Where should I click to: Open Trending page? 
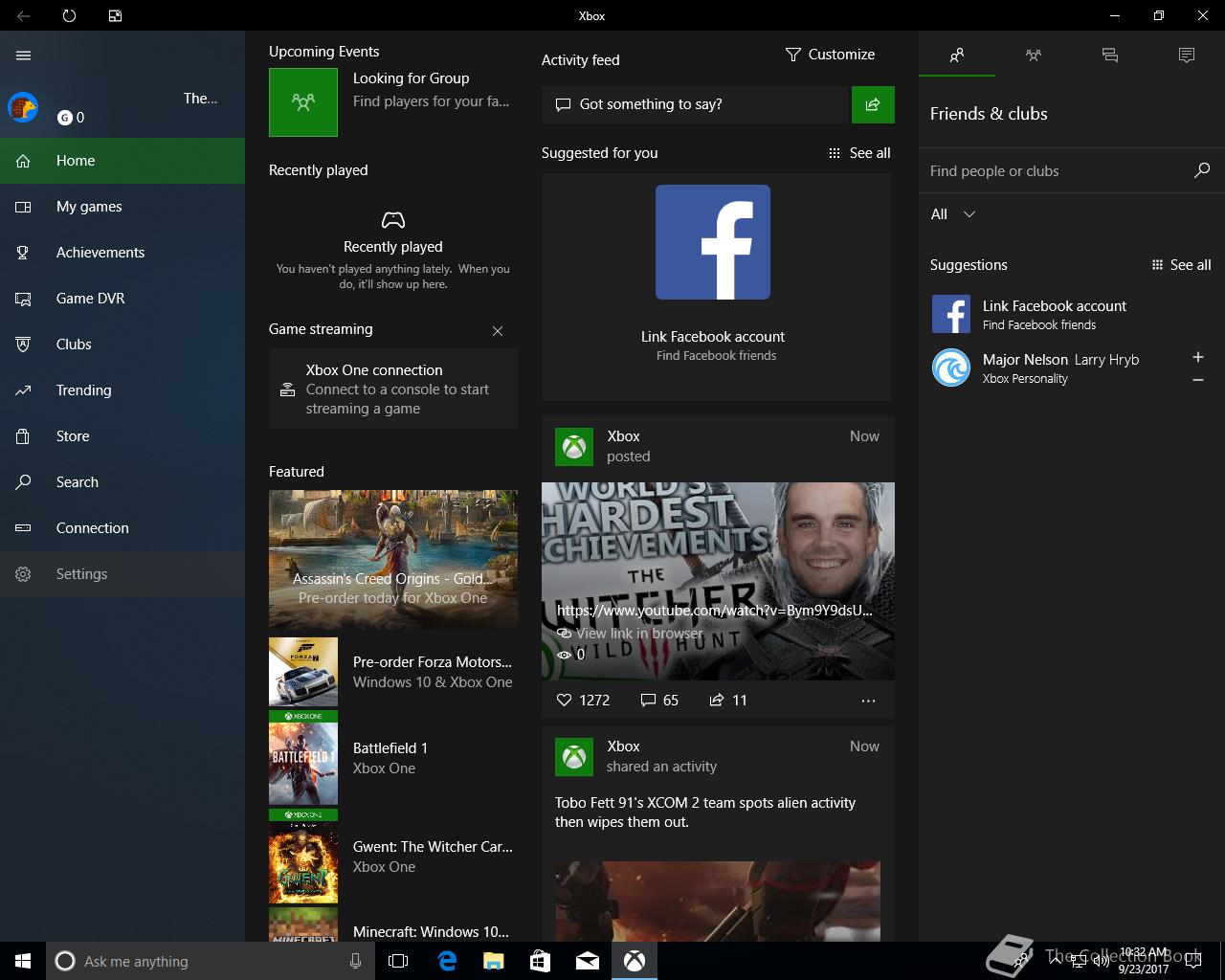(122, 390)
